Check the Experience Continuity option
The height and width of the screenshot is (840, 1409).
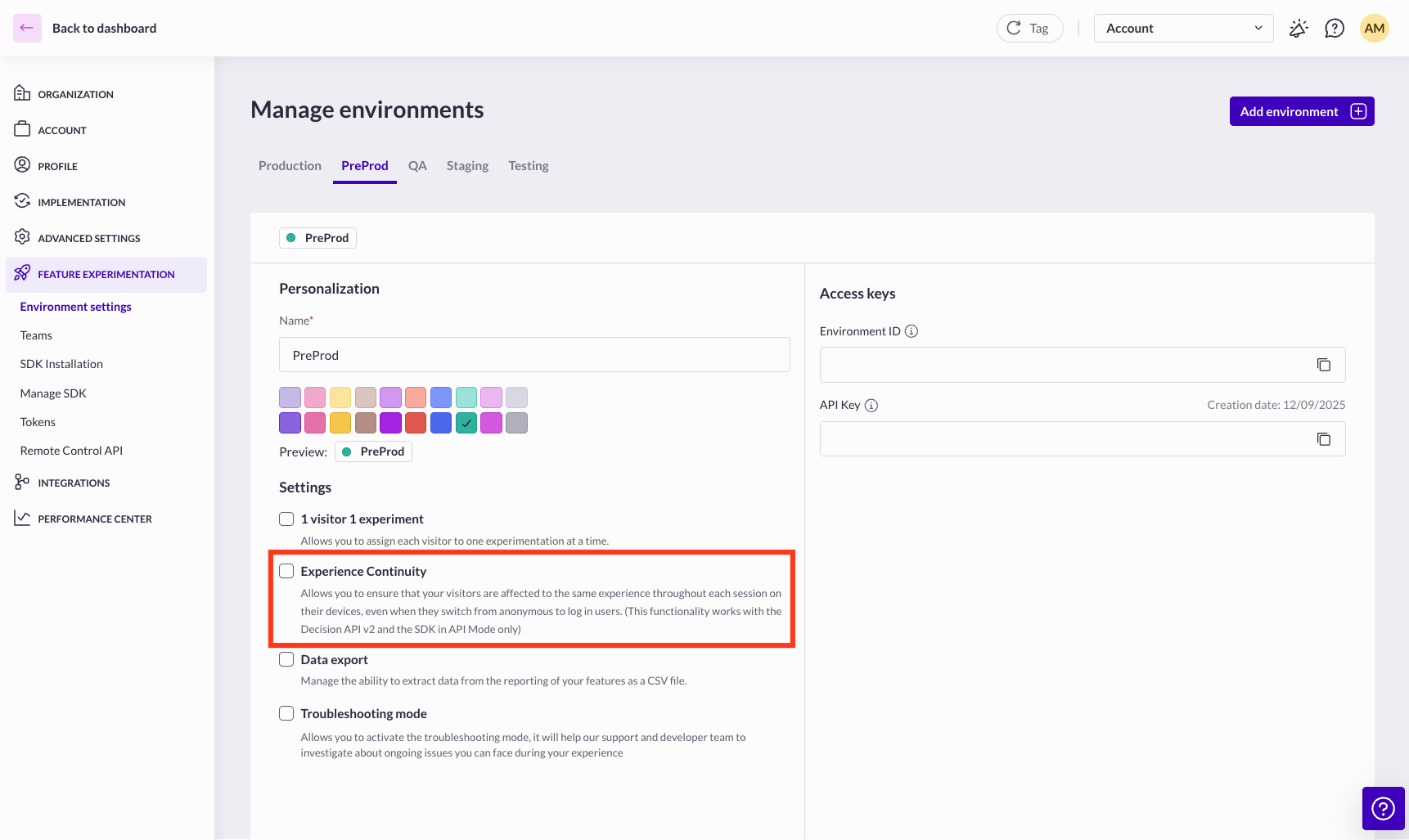pos(286,571)
